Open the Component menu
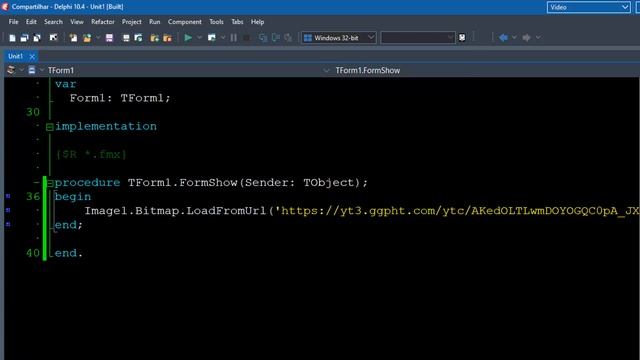Viewport: 640px width, 360px height. [x=184, y=22]
